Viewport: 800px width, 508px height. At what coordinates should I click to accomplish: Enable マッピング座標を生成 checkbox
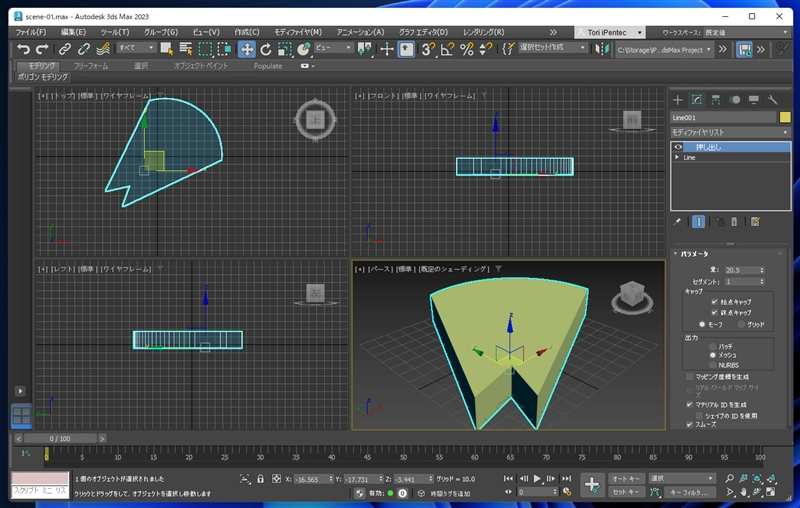[x=690, y=376]
